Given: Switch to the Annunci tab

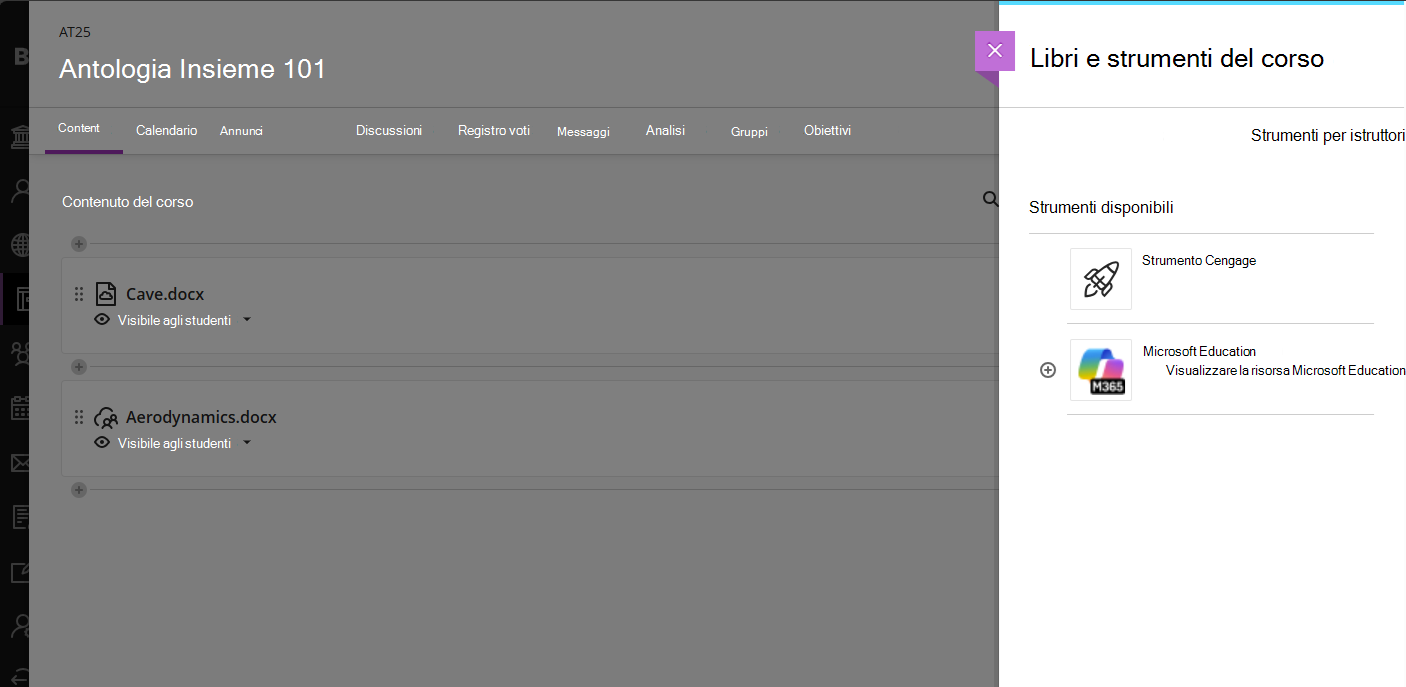Looking at the screenshot, I should [241, 131].
